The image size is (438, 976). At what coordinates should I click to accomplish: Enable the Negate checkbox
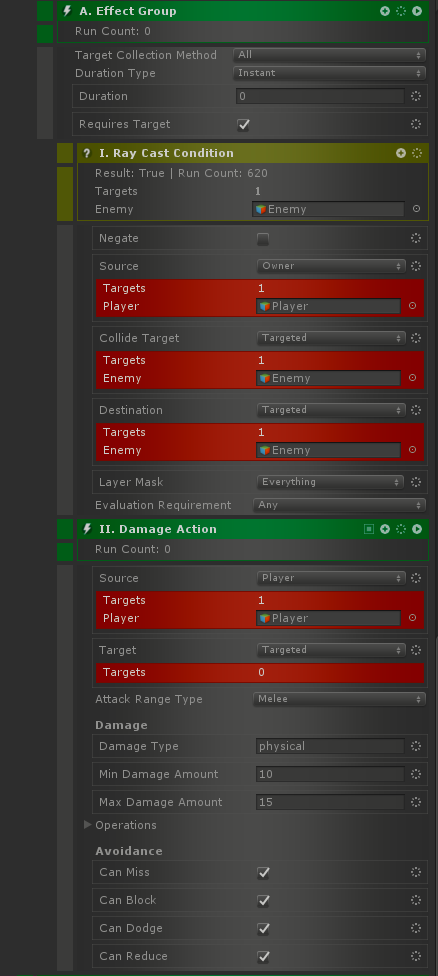pos(263,239)
